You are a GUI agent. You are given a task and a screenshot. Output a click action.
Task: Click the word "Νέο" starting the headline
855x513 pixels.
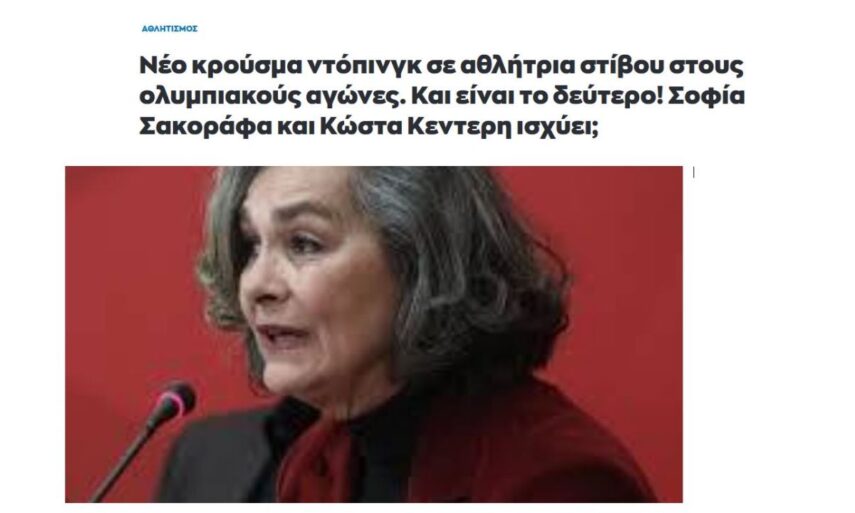tap(159, 65)
